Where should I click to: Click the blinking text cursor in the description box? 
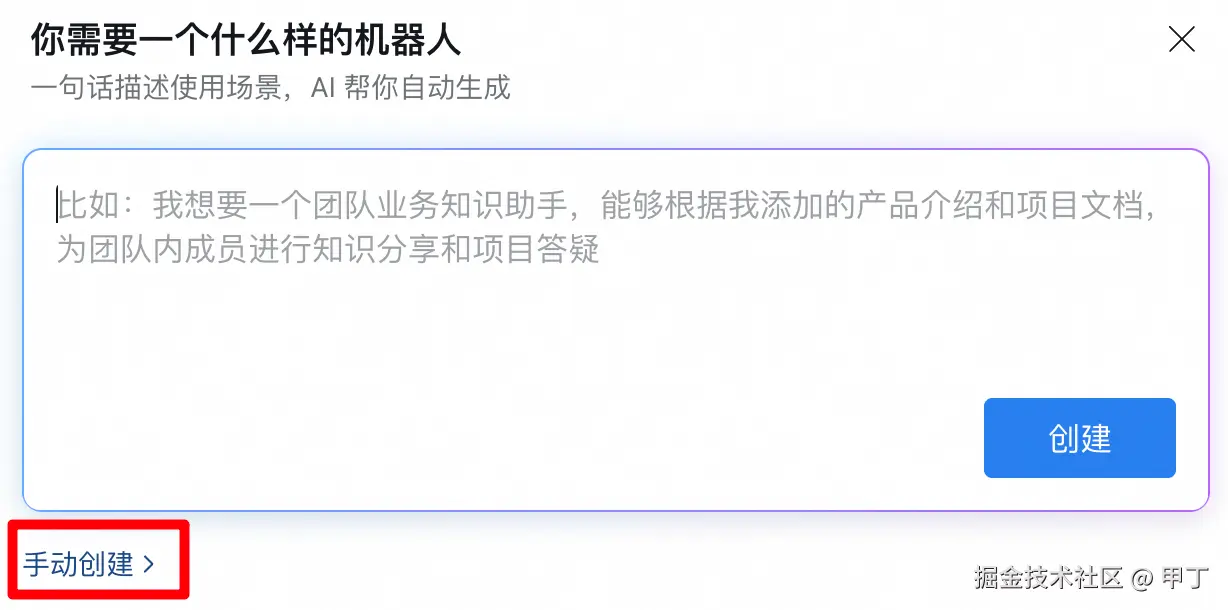click(x=58, y=207)
